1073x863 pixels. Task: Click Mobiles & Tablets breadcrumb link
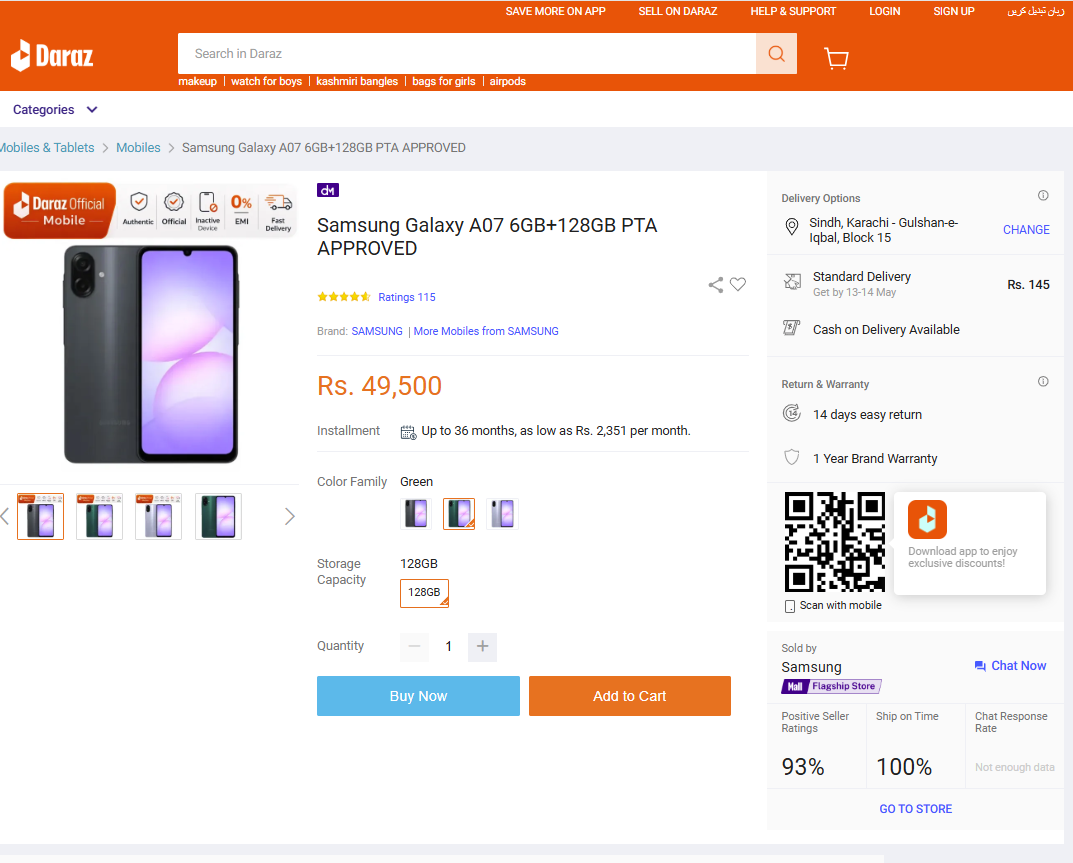tap(47, 148)
